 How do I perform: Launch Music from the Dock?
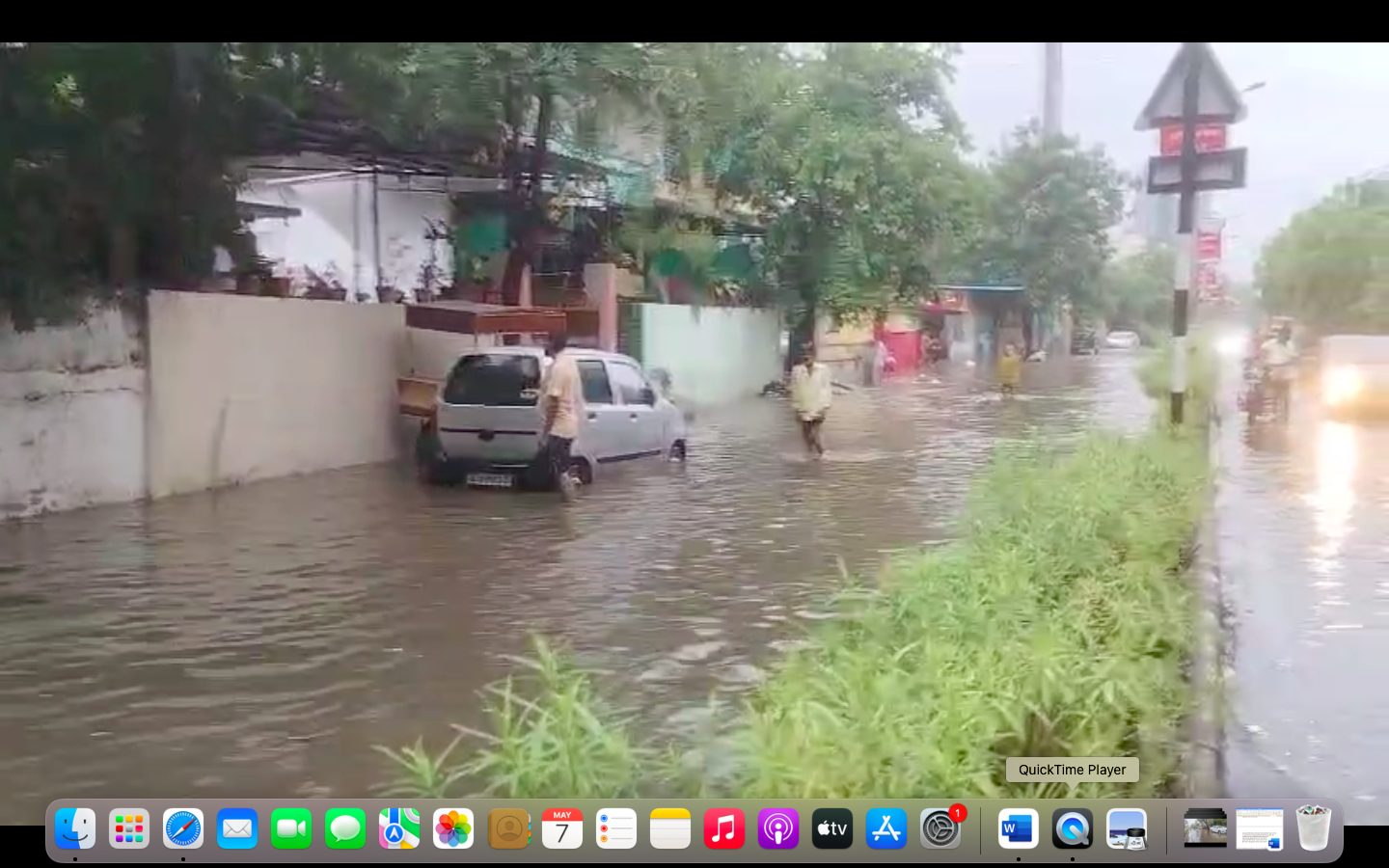[x=724, y=828]
